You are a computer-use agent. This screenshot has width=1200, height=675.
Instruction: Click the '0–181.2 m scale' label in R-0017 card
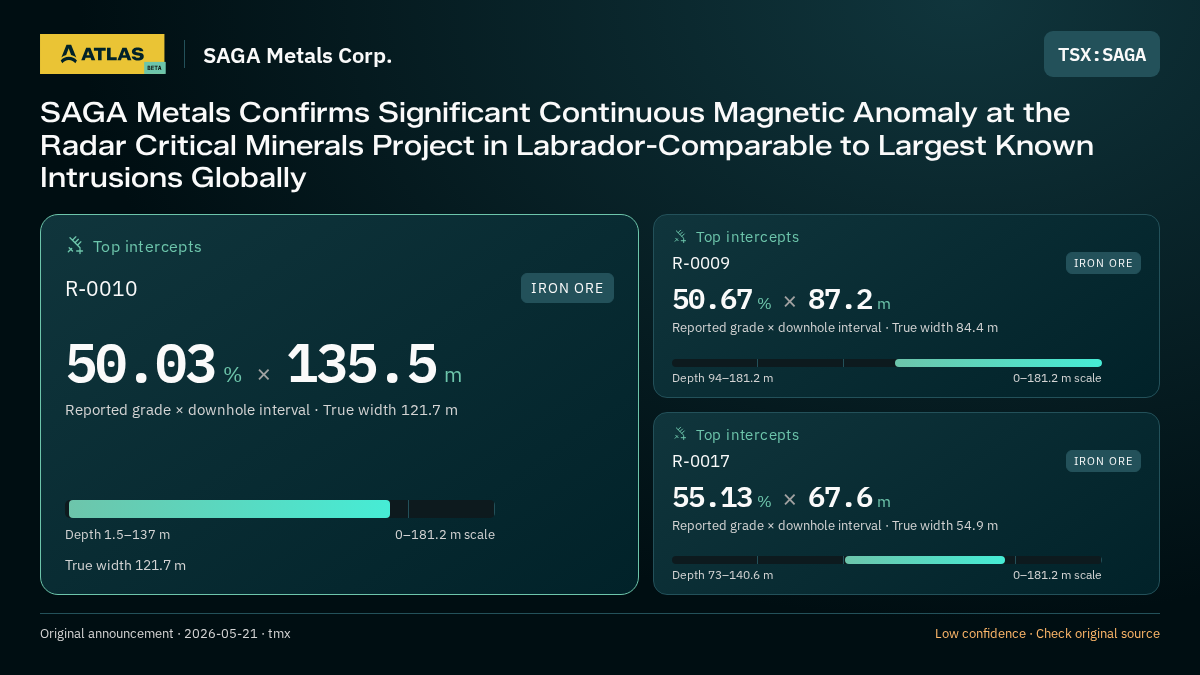(1057, 575)
